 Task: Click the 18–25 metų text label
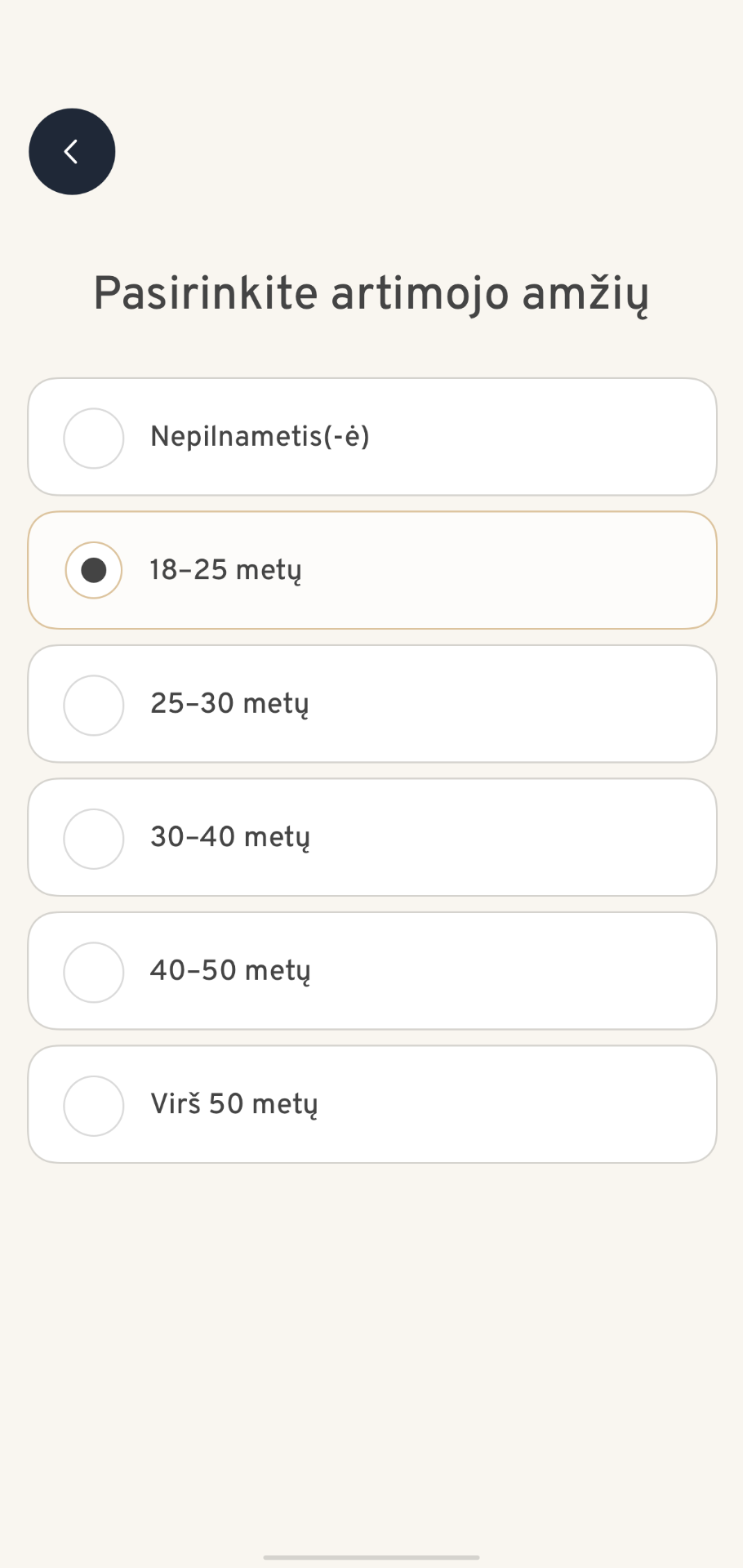pos(226,571)
